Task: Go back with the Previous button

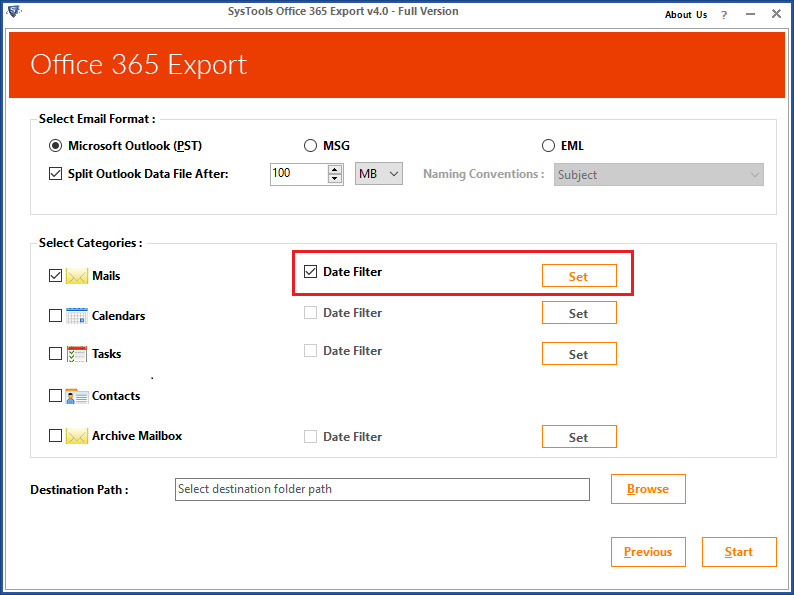Action: (x=648, y=552)
